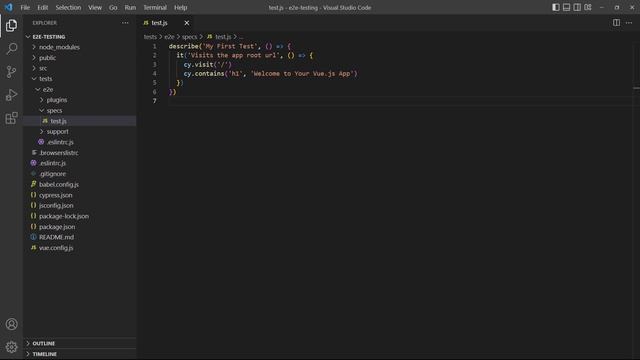Viewport: 640px width, 360px height.
Task: Open Explorer Views and More Actions ellipsis
Action: click(125, 23)
